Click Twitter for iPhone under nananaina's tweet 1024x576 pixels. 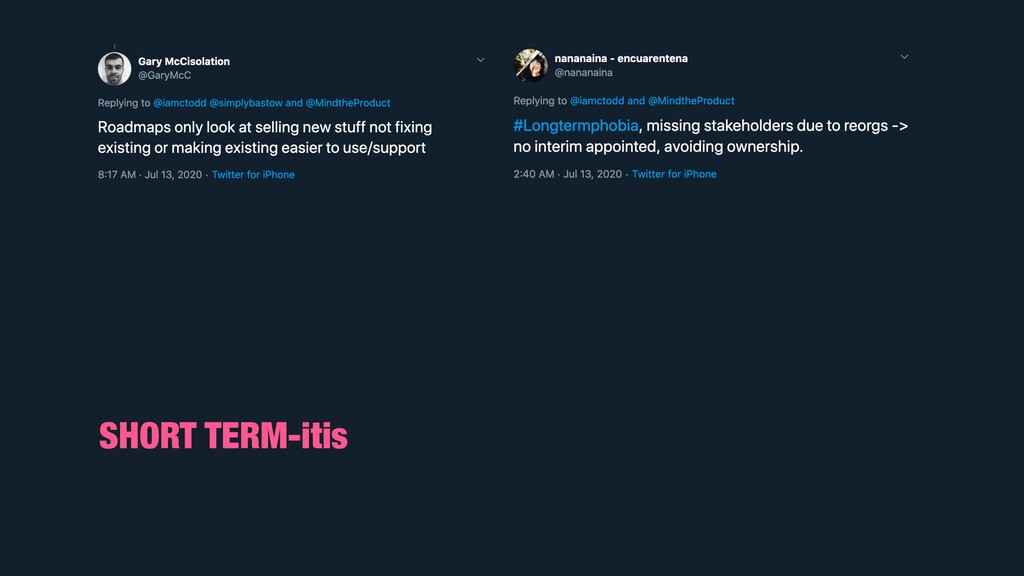[674, 174]
